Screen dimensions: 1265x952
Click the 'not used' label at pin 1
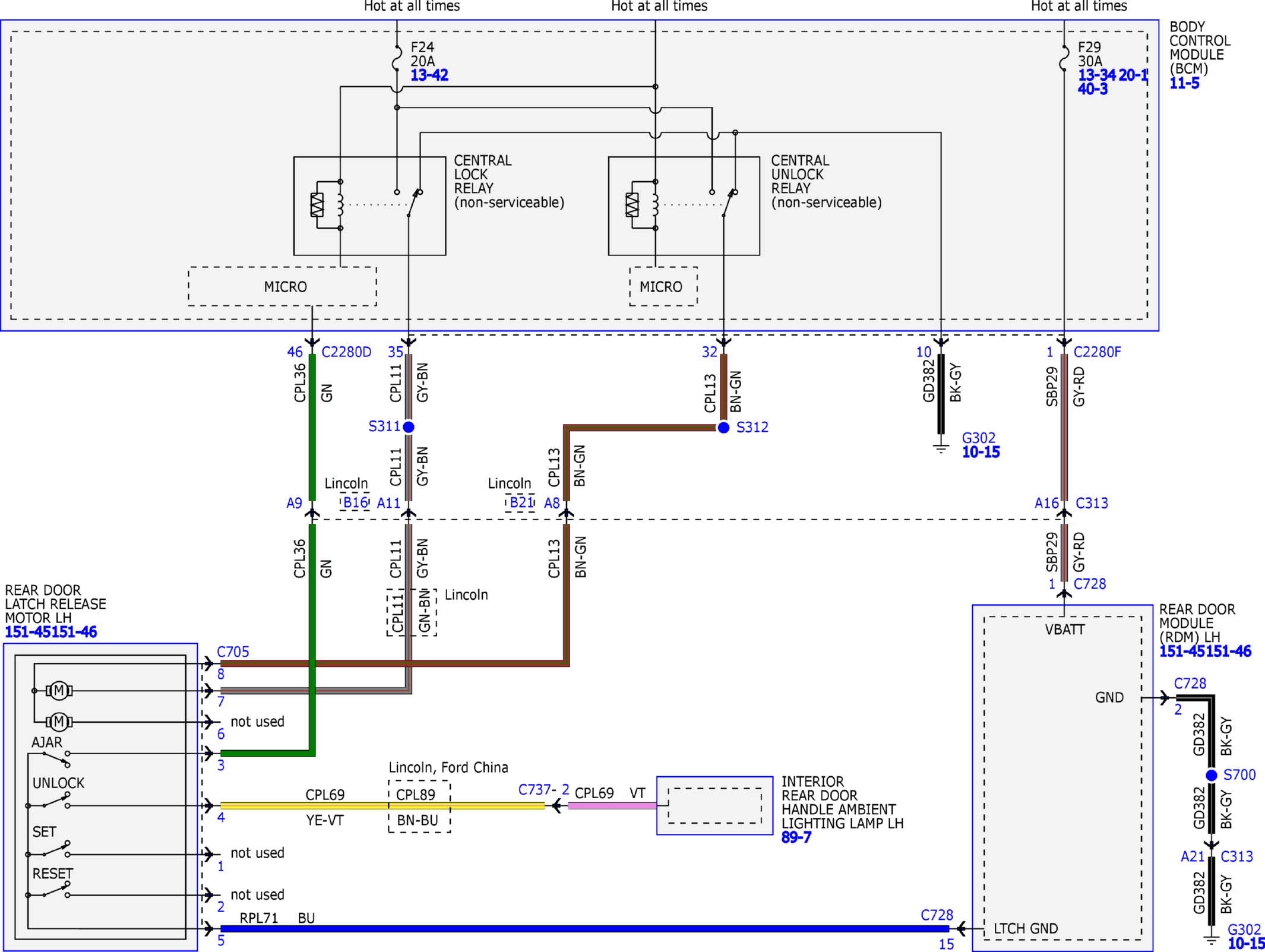(257, 853)
